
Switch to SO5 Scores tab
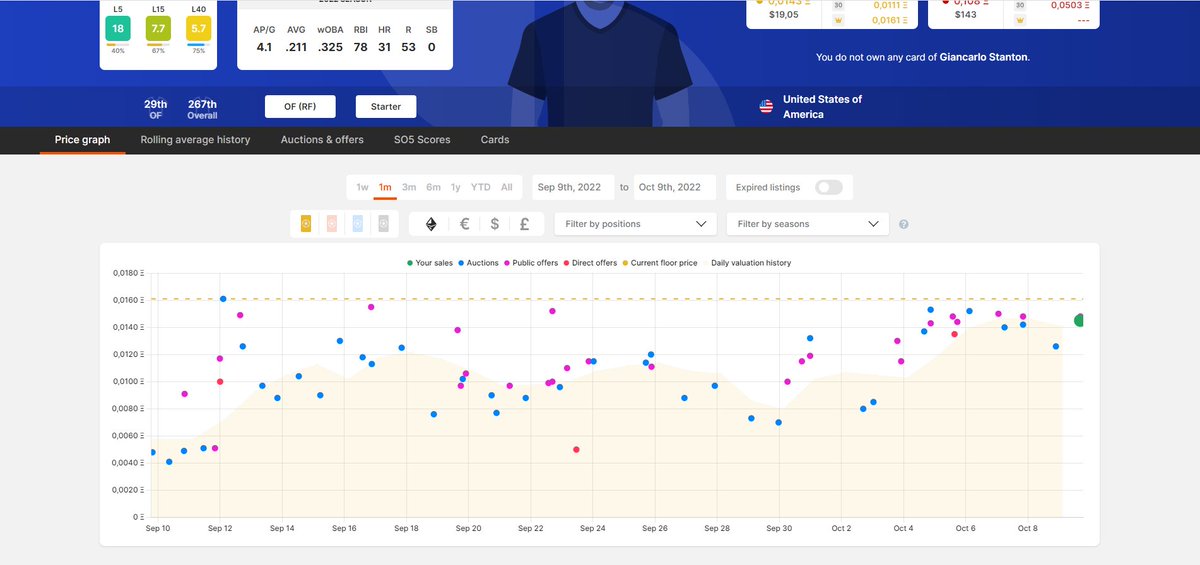[x=422, y=140]
